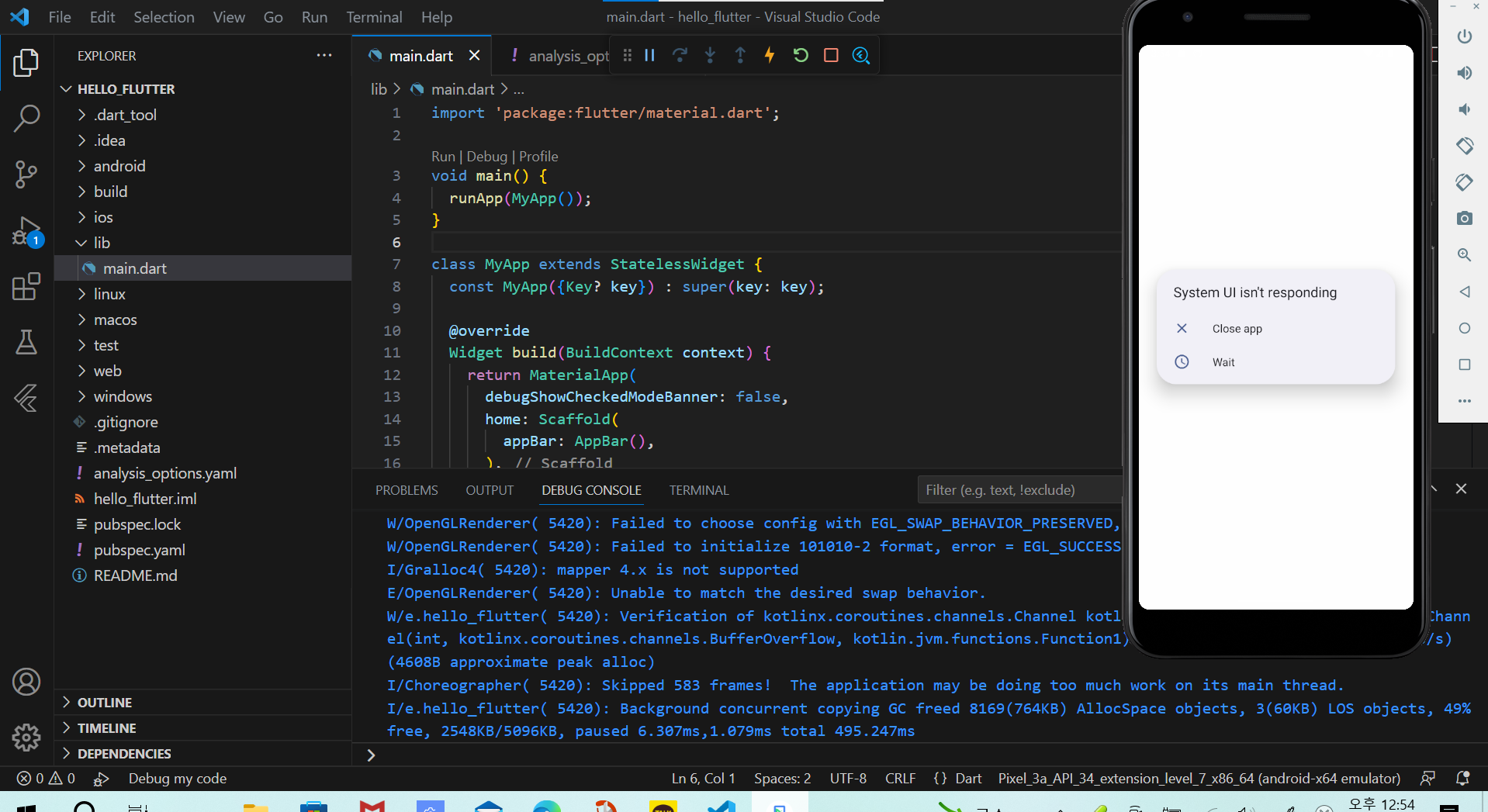The width and height of the screenshot is (1488, 812).
Task: Click Step Into in debug toolbar
Action: click(x=710, y=55)
